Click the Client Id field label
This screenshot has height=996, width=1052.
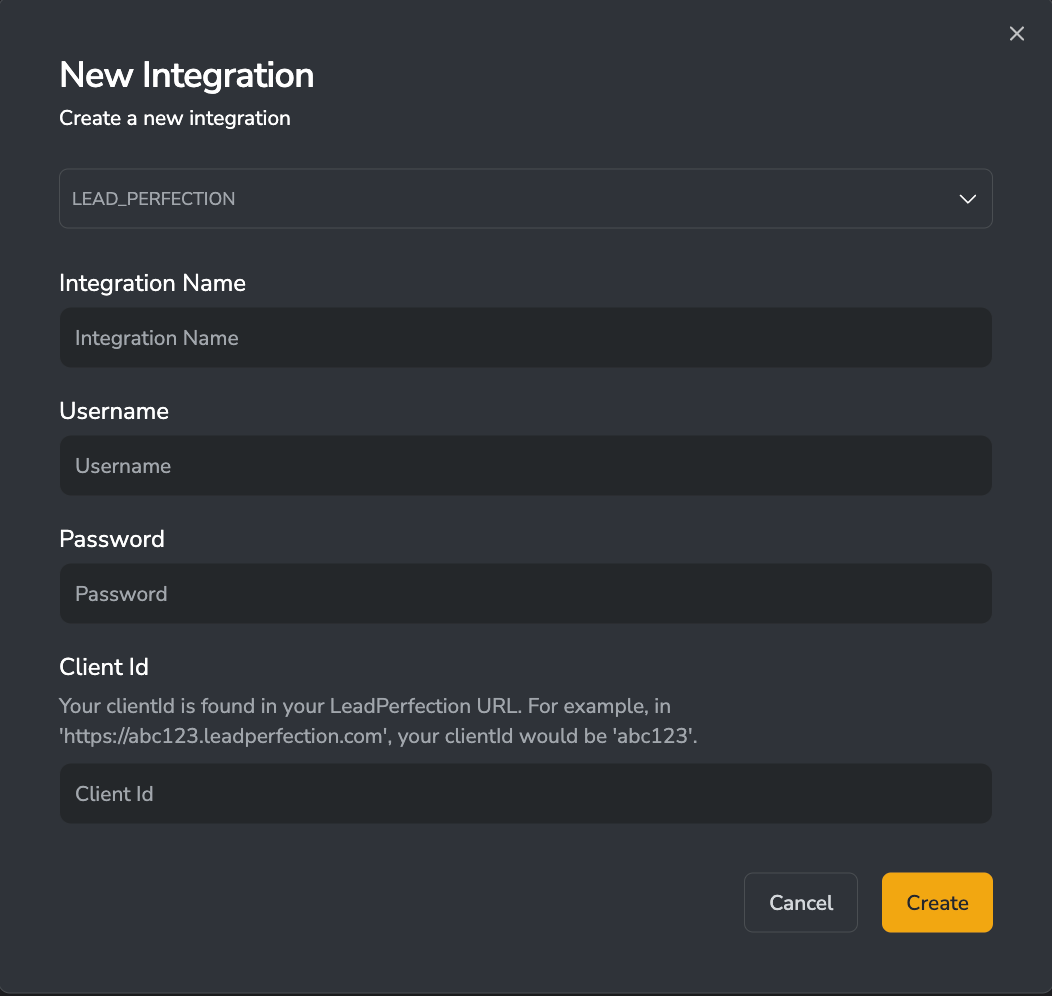(104, 667)
